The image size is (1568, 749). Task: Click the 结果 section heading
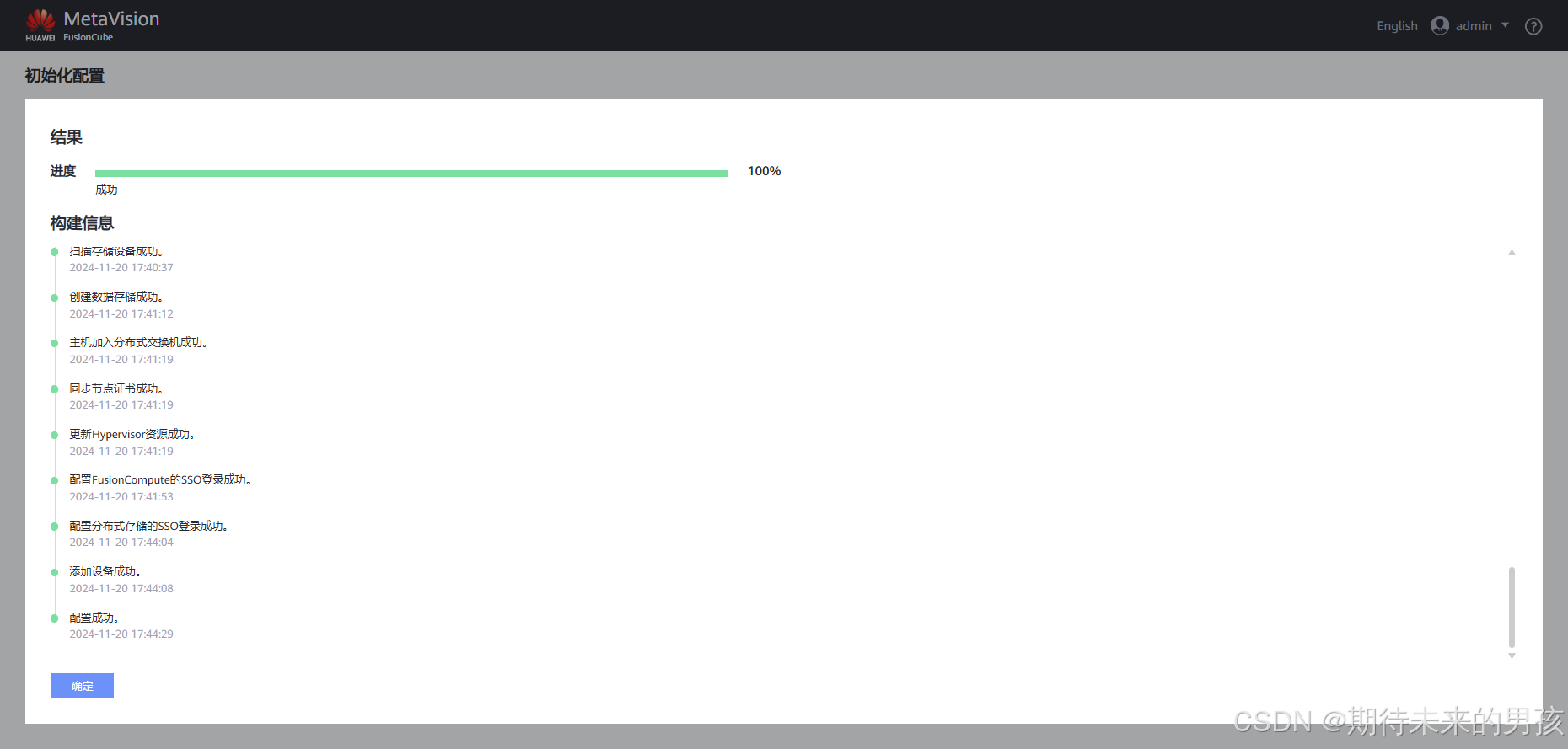pos(67,137)
